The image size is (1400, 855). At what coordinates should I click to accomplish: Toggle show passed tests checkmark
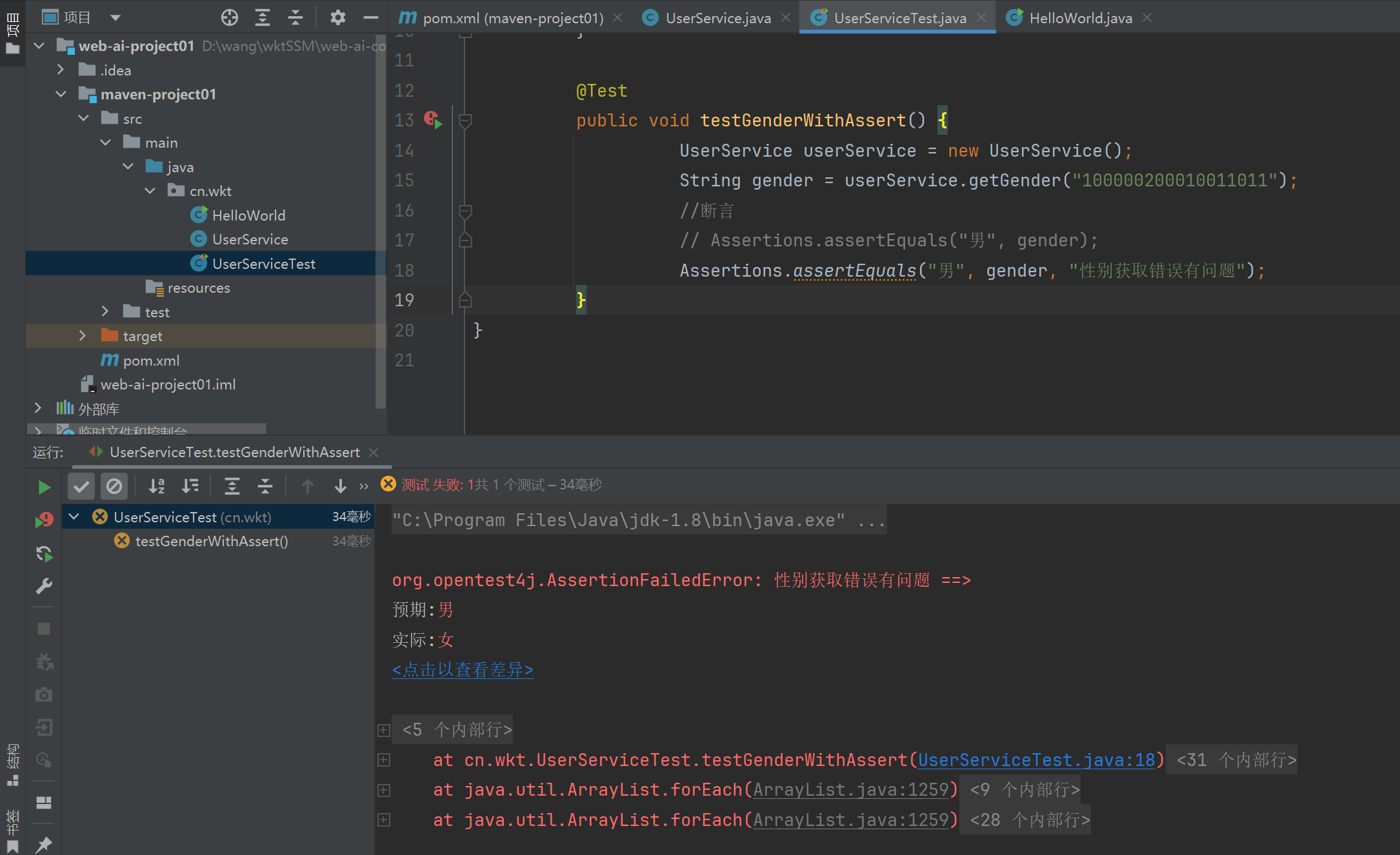coord(81,486)
